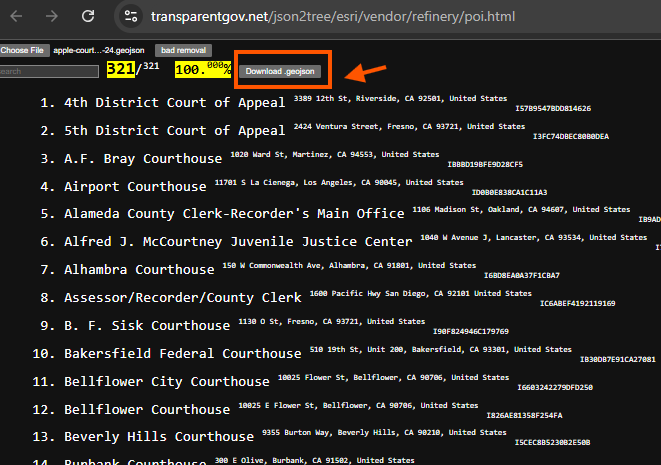Click the Airport Courthouse list item

(134, 187)
